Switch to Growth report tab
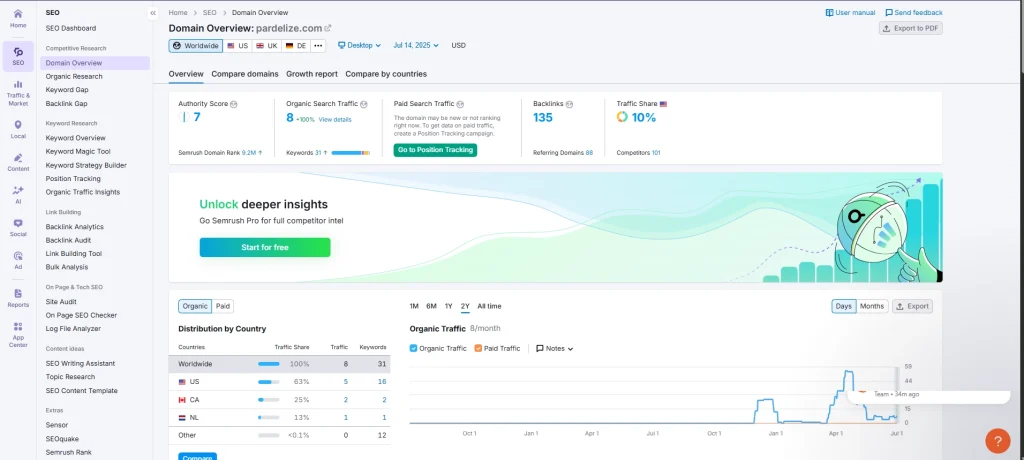This screenshot has width=1024, height=460. click(x=312, y=74)
